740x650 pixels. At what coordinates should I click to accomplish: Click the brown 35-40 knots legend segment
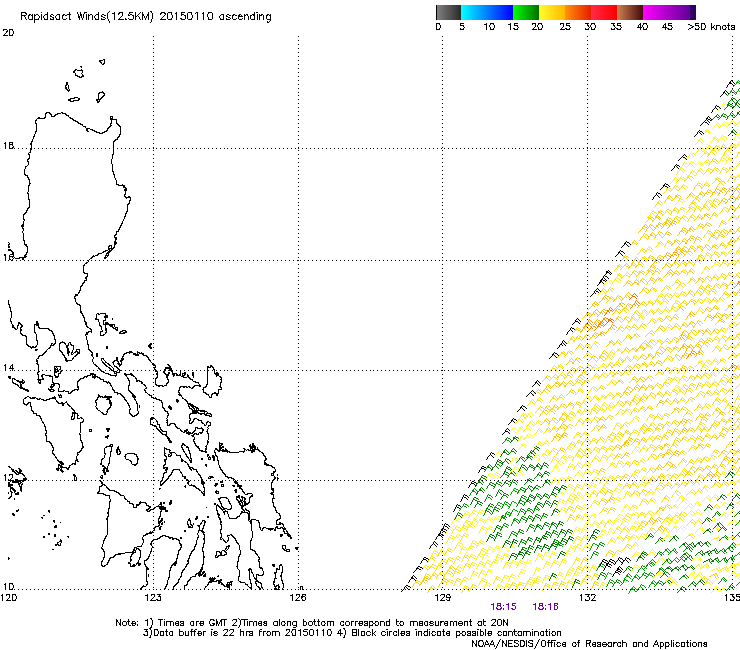tap(630, 12)
